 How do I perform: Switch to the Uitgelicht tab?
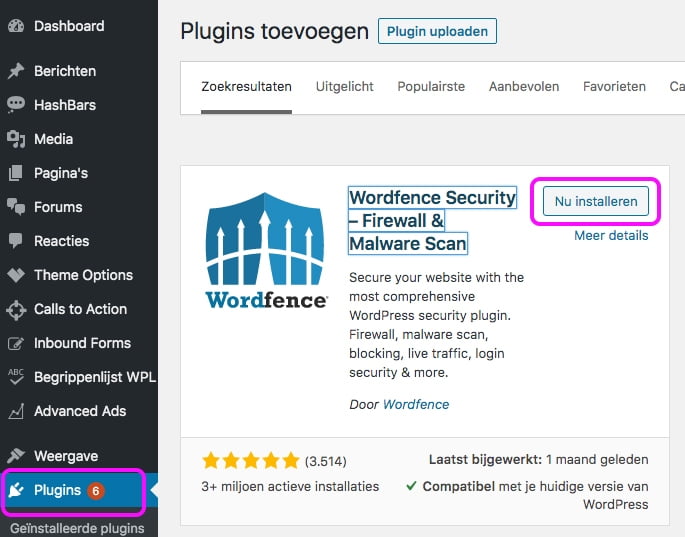coord(345,87)
